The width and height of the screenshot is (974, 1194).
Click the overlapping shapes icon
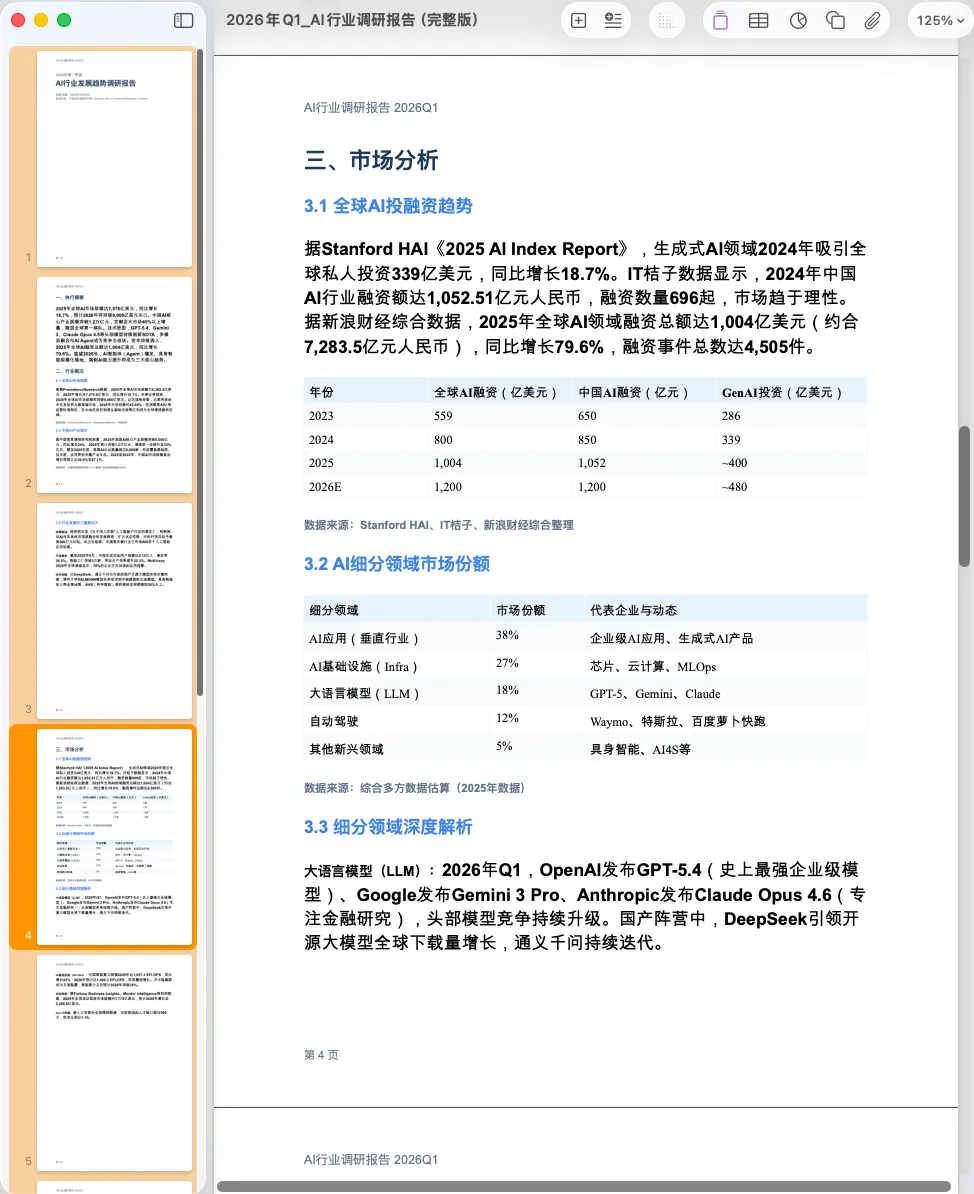click(835, 21)
